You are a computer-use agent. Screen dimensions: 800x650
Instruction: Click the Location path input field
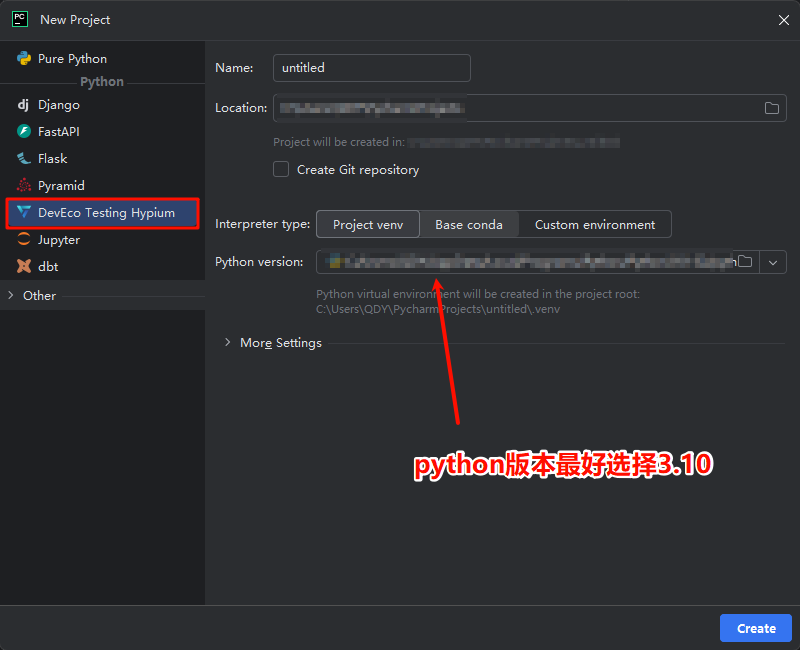(x=530, y=108)
